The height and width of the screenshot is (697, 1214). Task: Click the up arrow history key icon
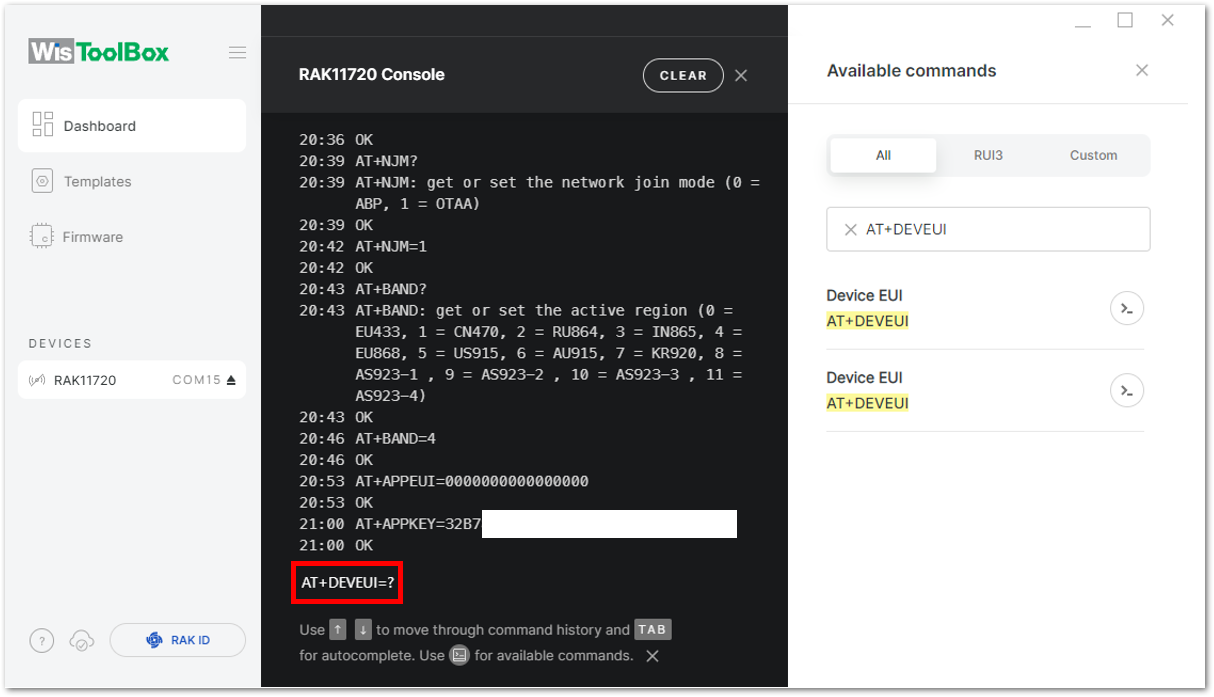(338, 630)
